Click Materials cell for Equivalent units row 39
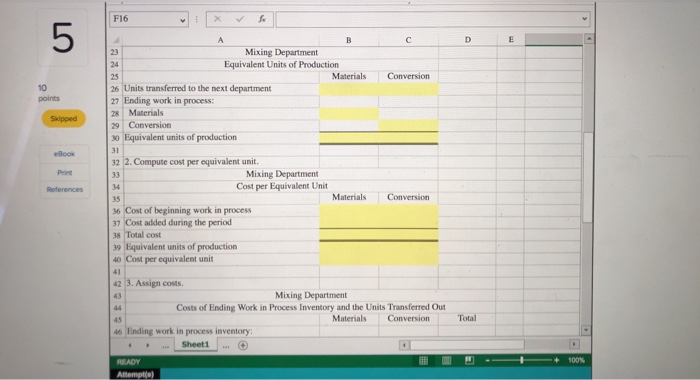This screenshot has width=700, height=380. (x=349, y=247)
